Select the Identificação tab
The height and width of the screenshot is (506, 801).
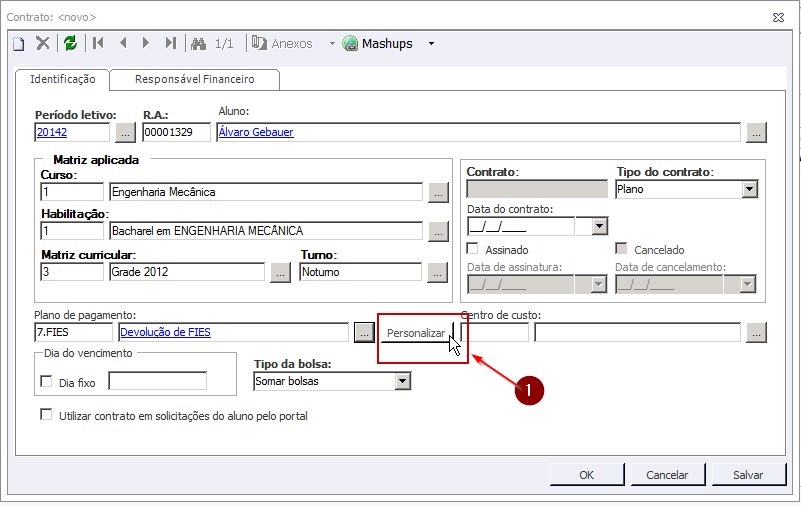tap(62, 79)
